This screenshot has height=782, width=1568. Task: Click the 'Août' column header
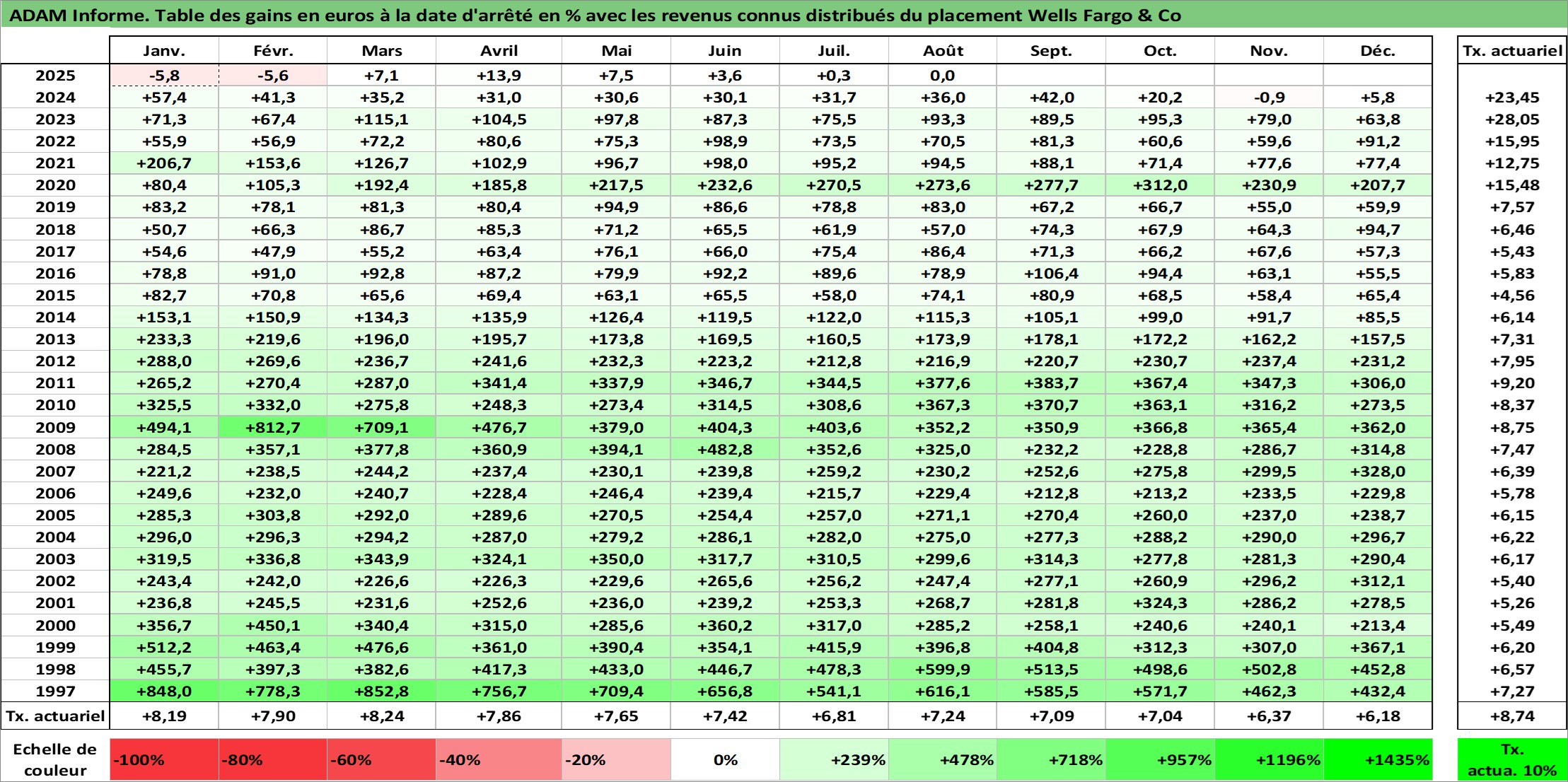click(943, 50)
